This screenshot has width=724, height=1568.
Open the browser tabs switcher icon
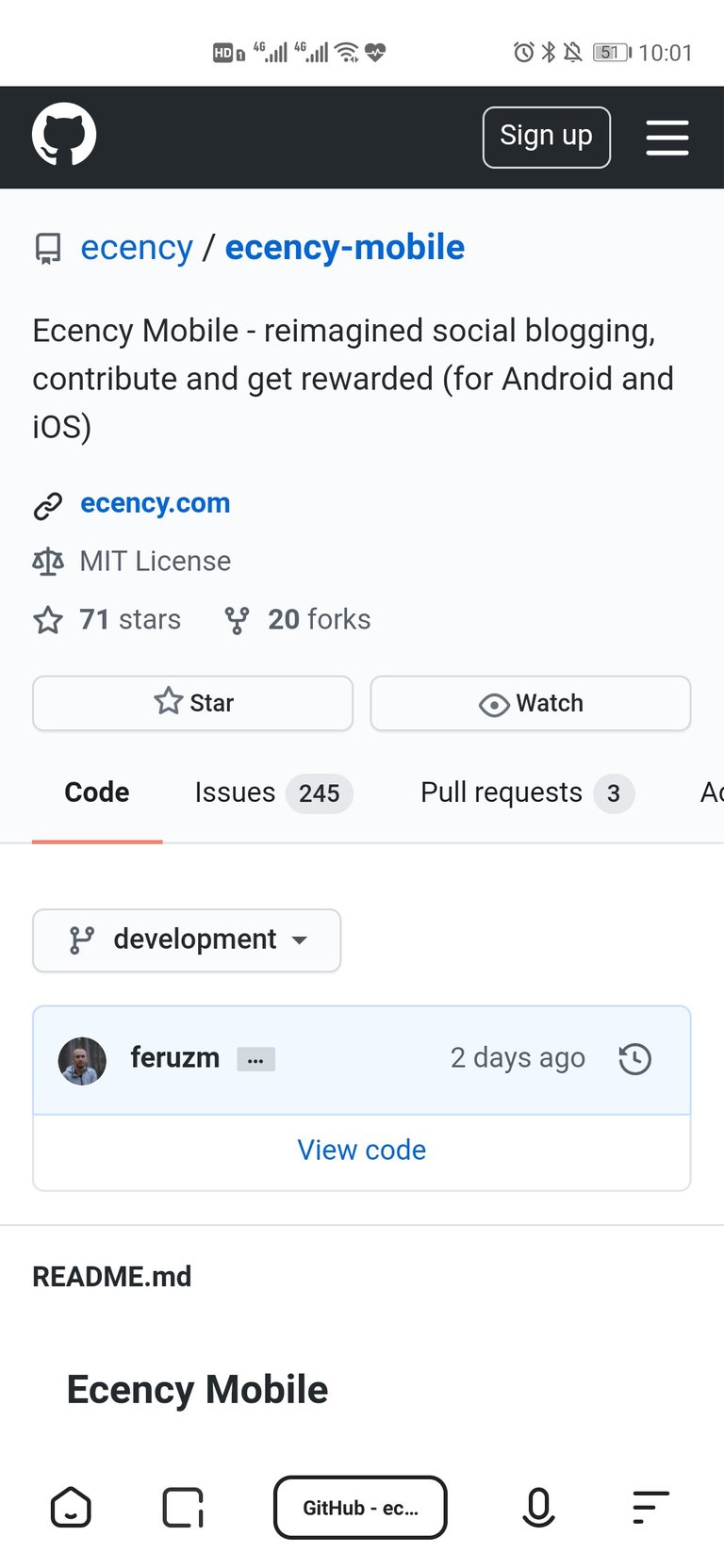click(183, 1507)
